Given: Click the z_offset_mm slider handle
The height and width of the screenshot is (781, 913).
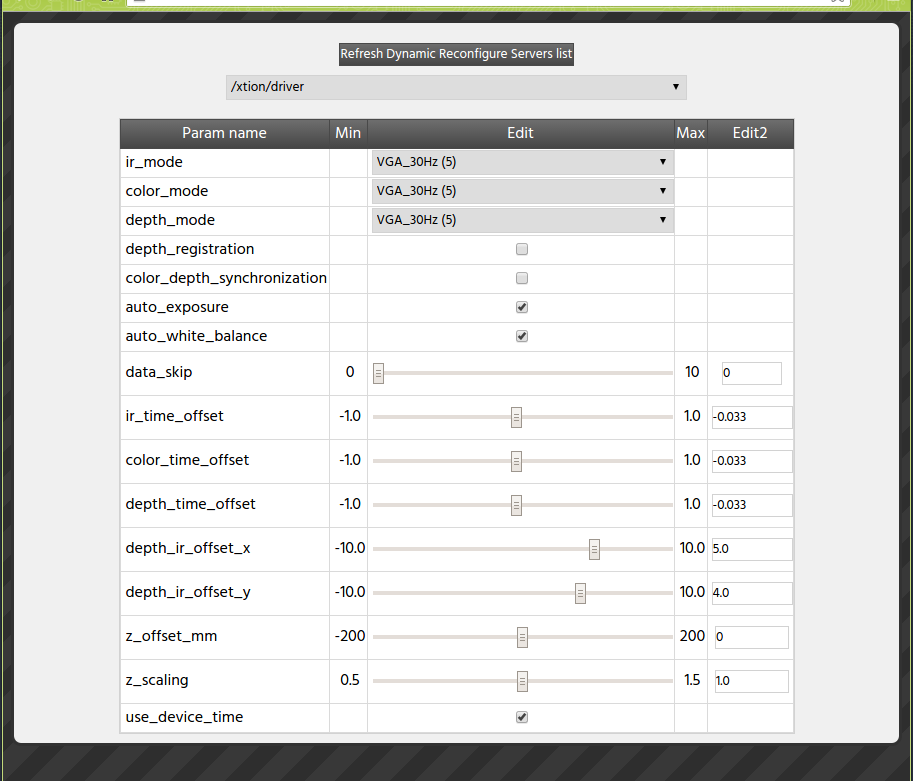Looking at the screenshot, I should click(x=522, y=637).
